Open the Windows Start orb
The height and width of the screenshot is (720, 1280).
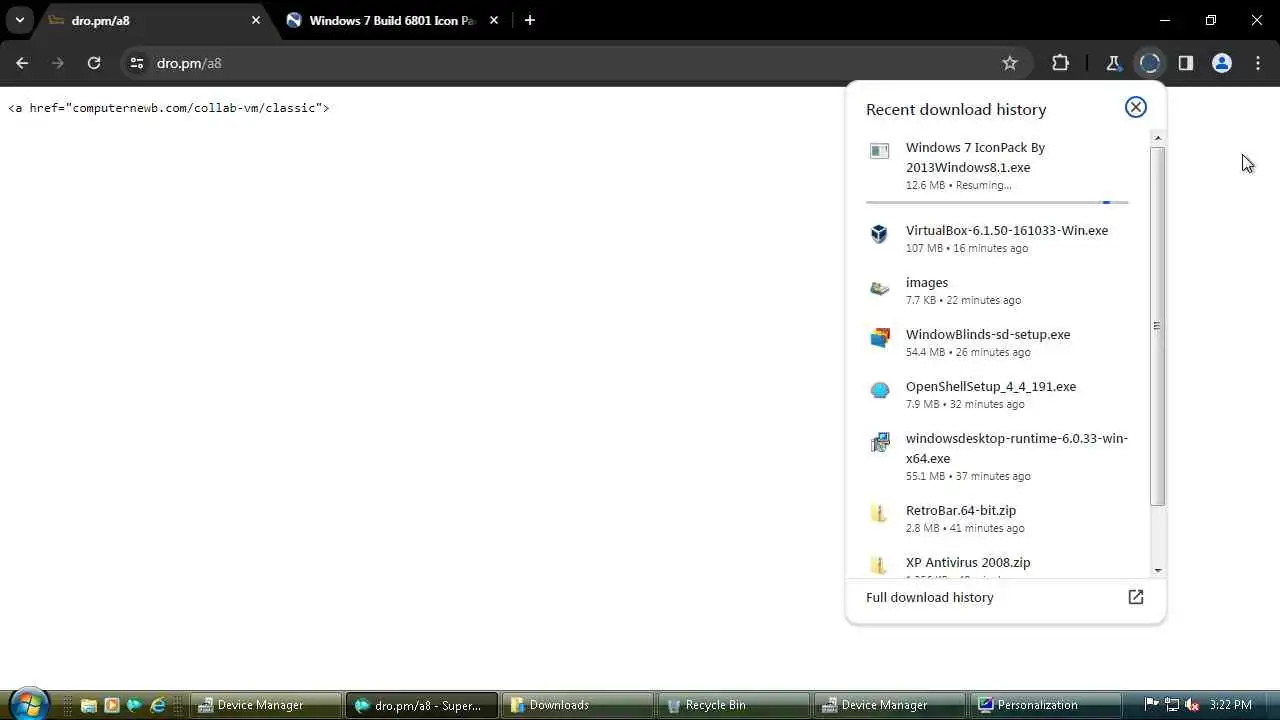28,704
